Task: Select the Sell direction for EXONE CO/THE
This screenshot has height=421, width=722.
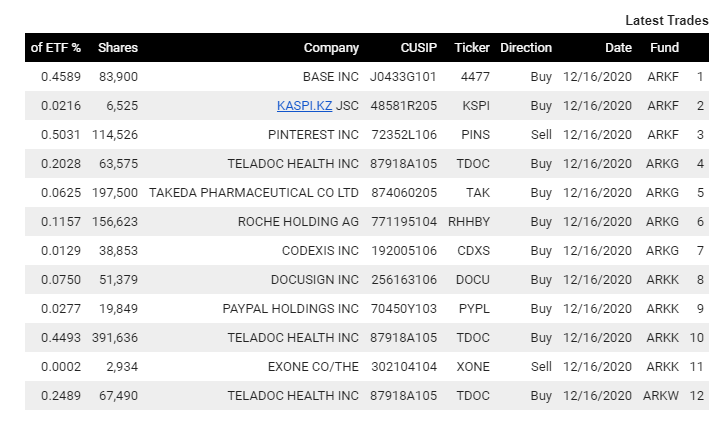Action: pyautogui.click(x=541, y=367)
